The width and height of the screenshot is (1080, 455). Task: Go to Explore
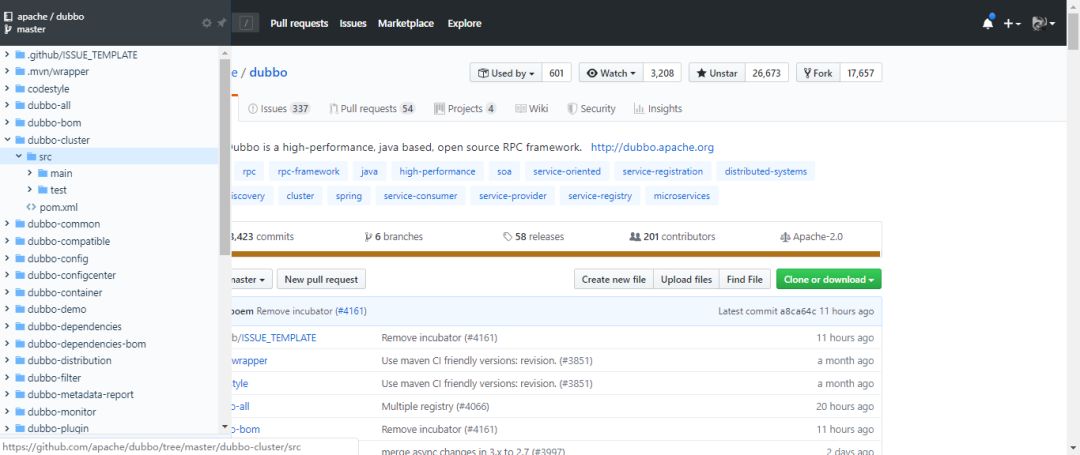(464, 23)
